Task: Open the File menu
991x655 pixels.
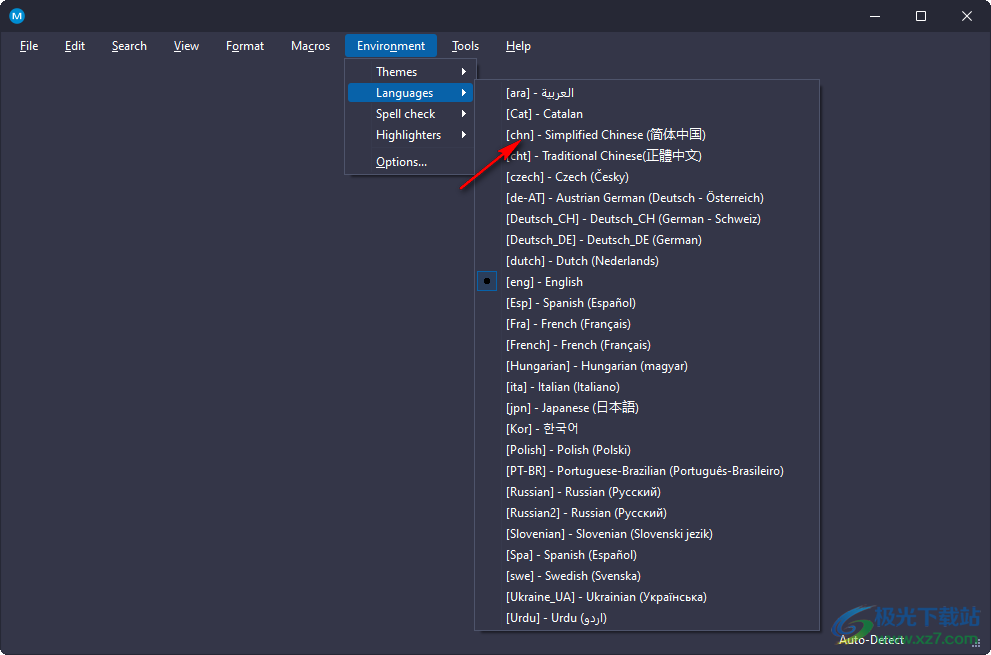Action: [29, 46]
